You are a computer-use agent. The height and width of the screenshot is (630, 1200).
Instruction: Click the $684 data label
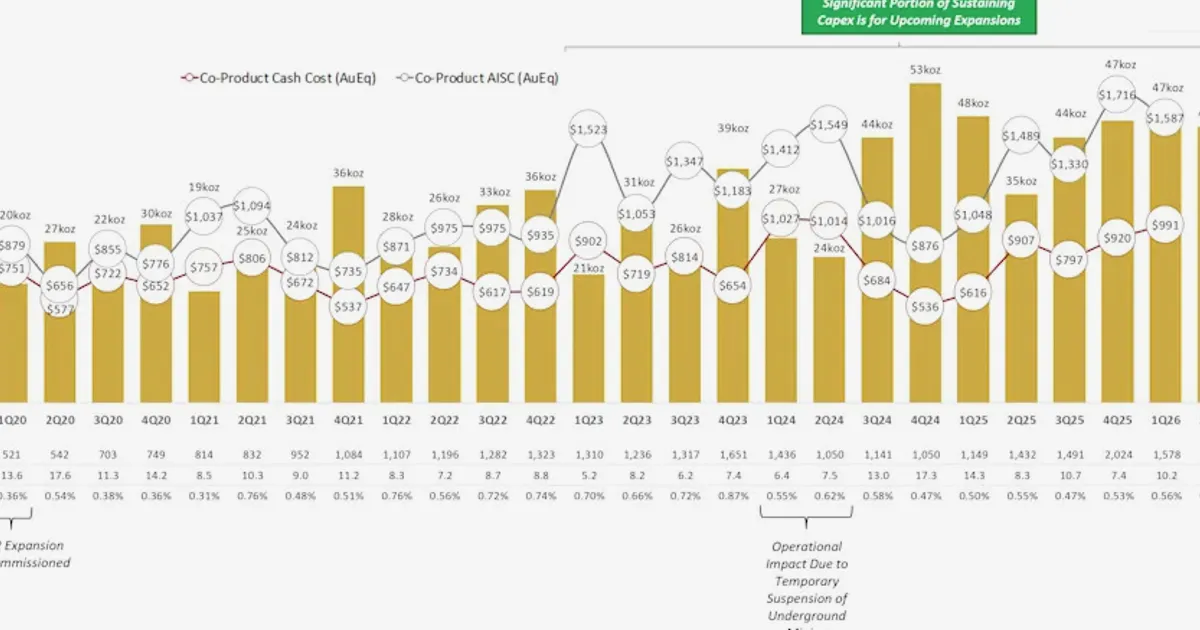tap(877, 281)
